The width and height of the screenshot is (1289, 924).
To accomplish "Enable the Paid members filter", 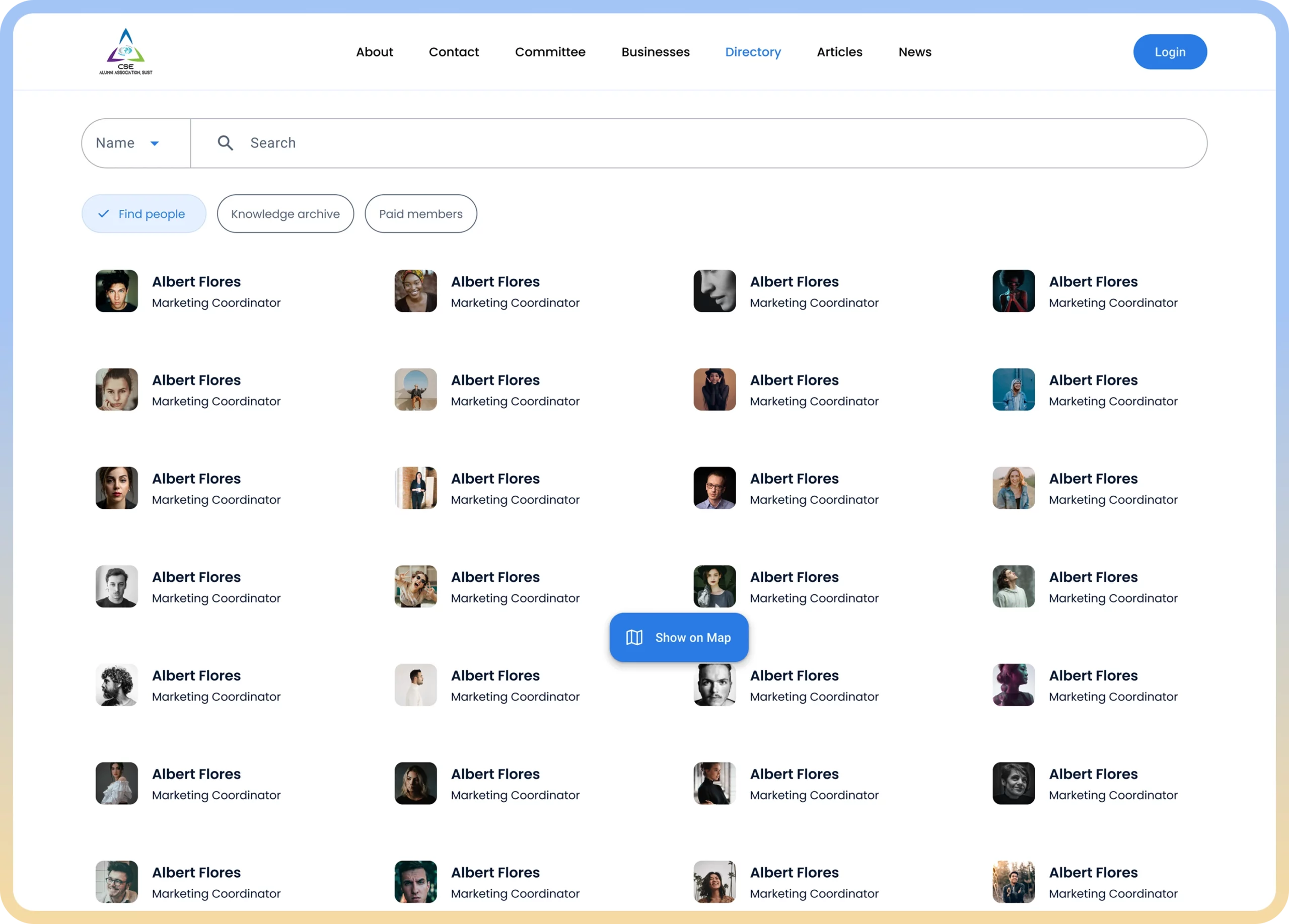I will [420, 213].
